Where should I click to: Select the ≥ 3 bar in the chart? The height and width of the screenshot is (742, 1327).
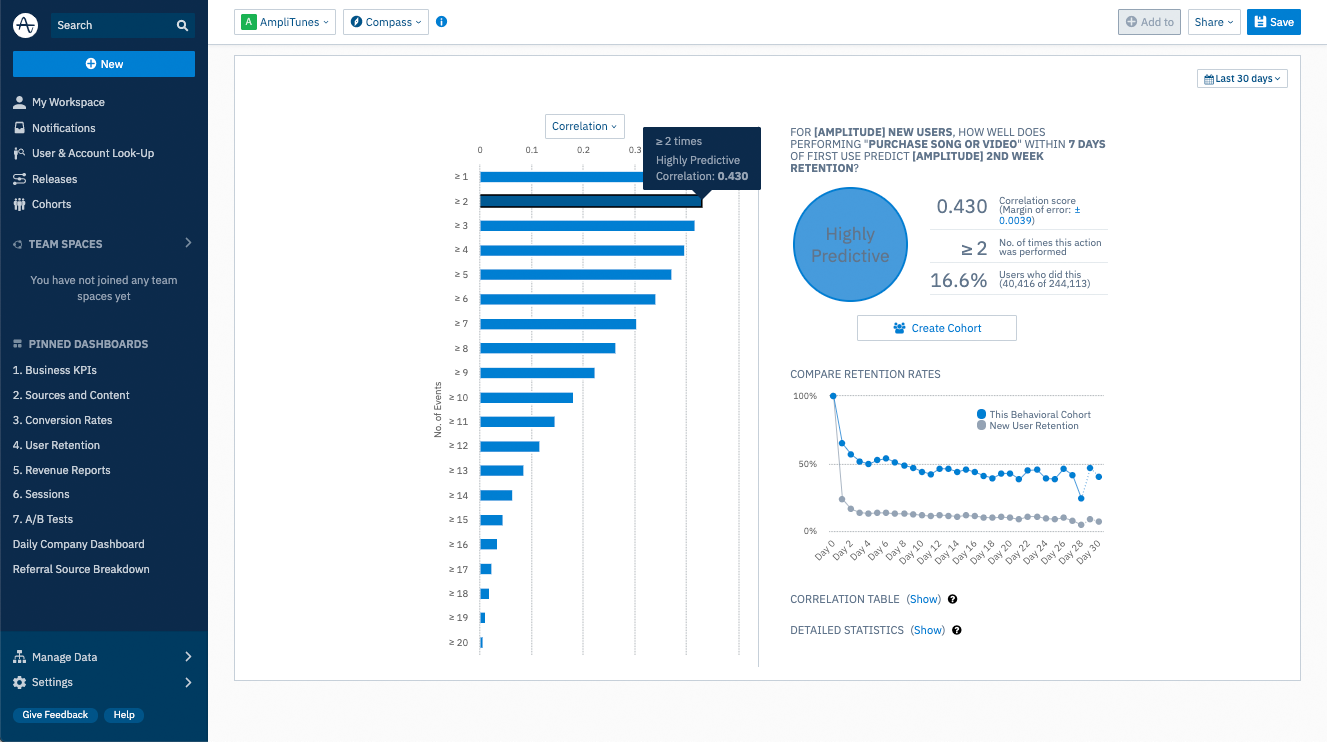(x=587, y=226)
